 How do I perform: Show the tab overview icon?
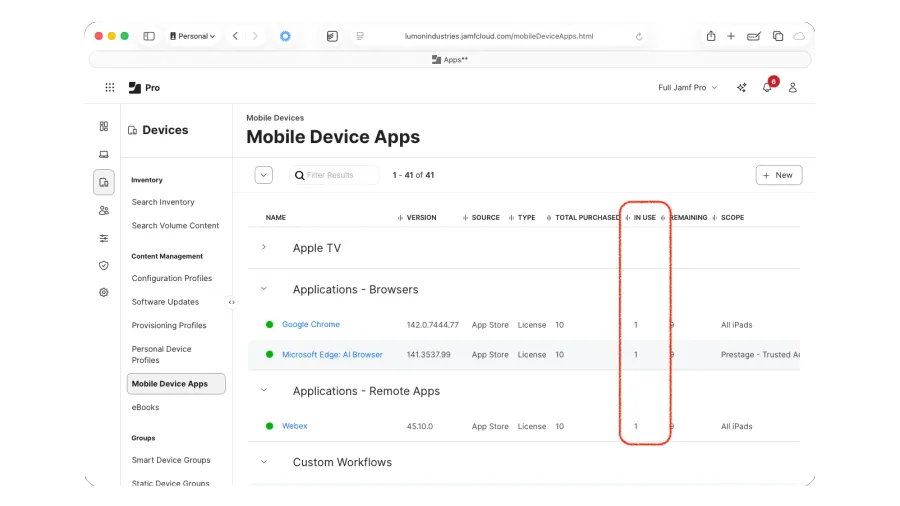click(x=778, y=36)
